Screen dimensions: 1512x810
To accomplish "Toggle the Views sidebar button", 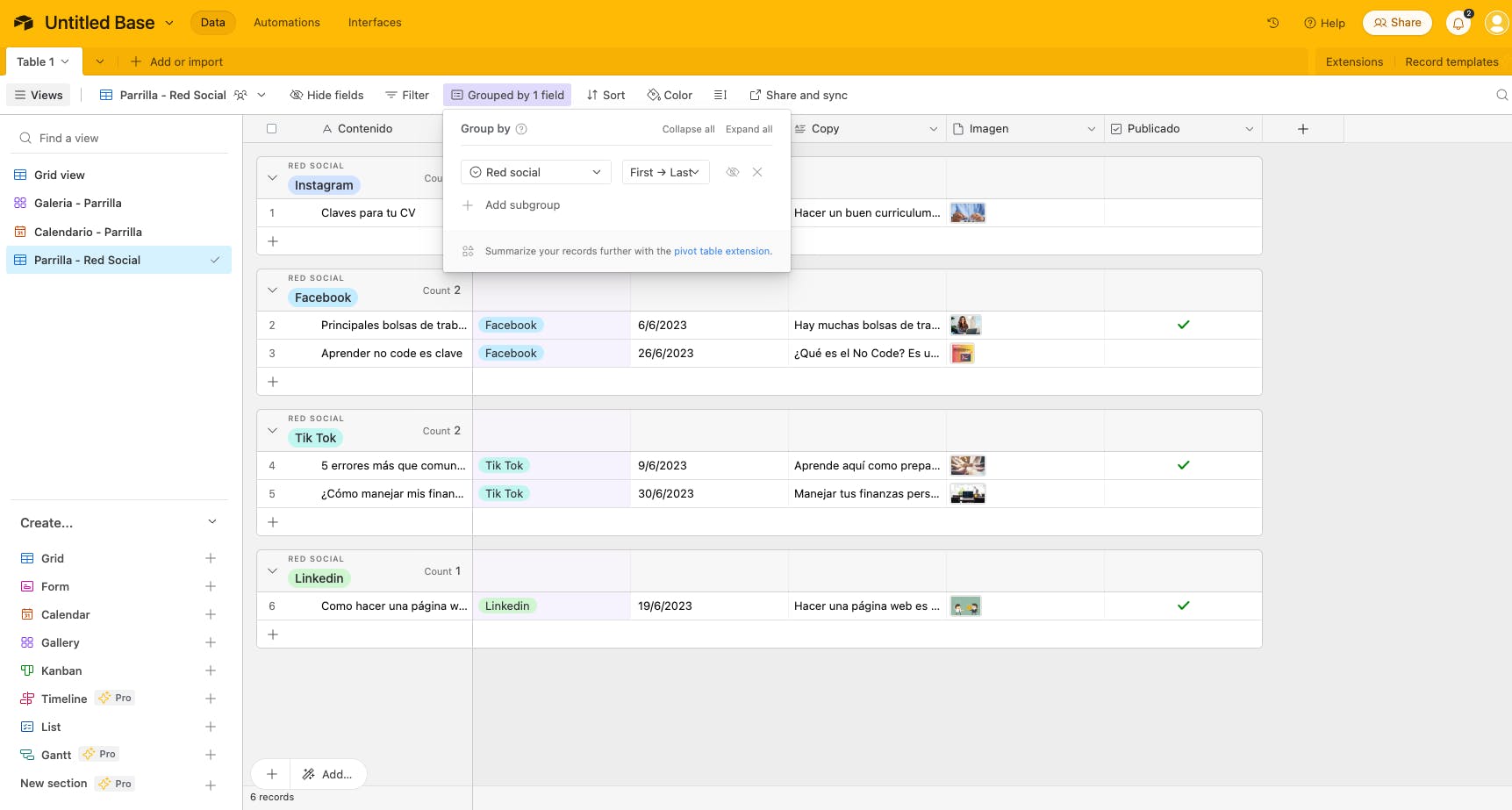I will pyautogui.click(x=39, y=95).
